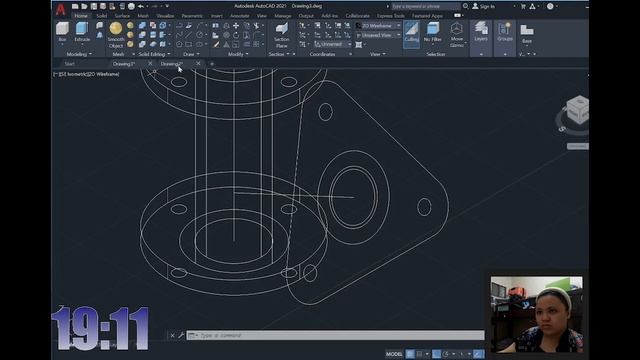The image size is (640, 360).
Task: Switch to the Solid ribbon tab
Action: coord(101,16)
